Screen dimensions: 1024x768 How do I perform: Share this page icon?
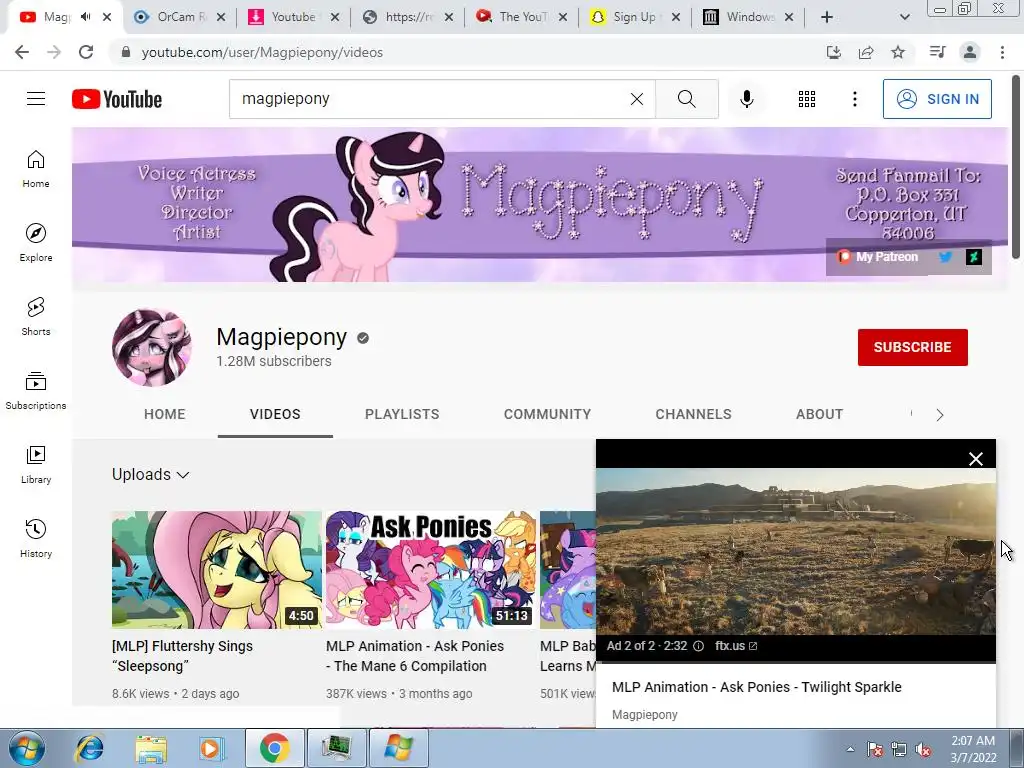866,52
